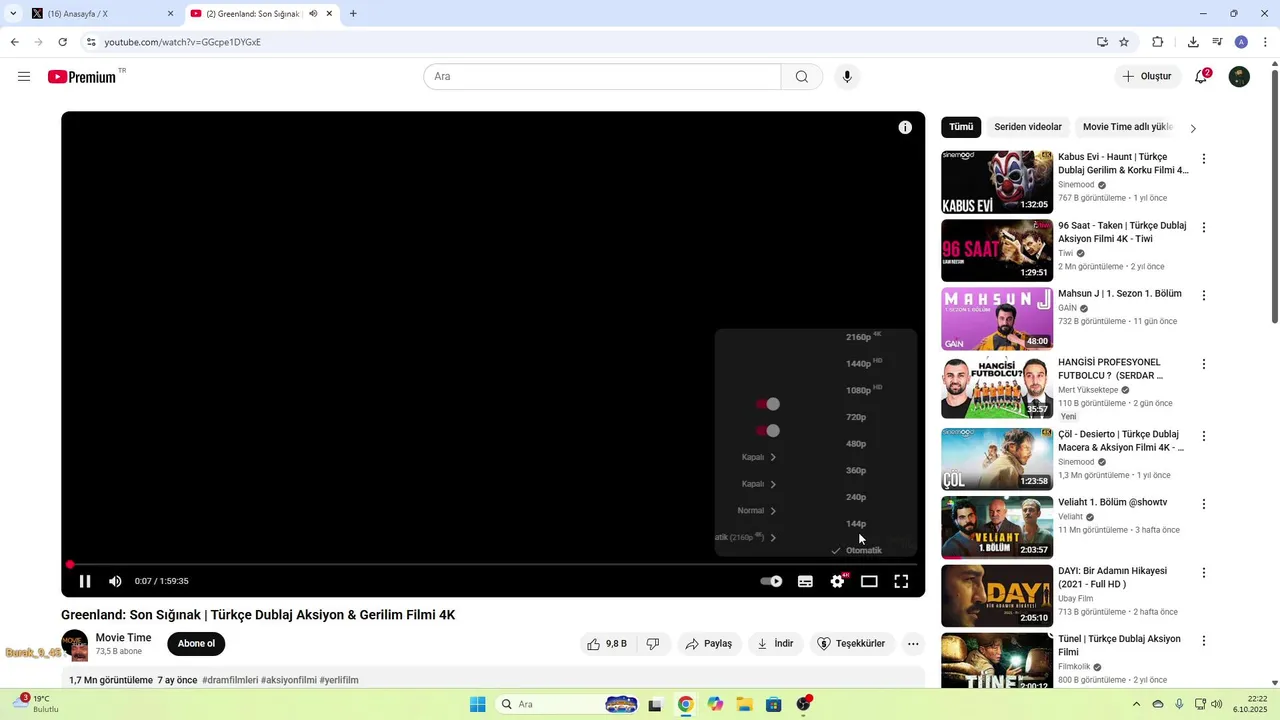Pause the video playback
The image size is (1280, 720).
[x=85, y=581]
